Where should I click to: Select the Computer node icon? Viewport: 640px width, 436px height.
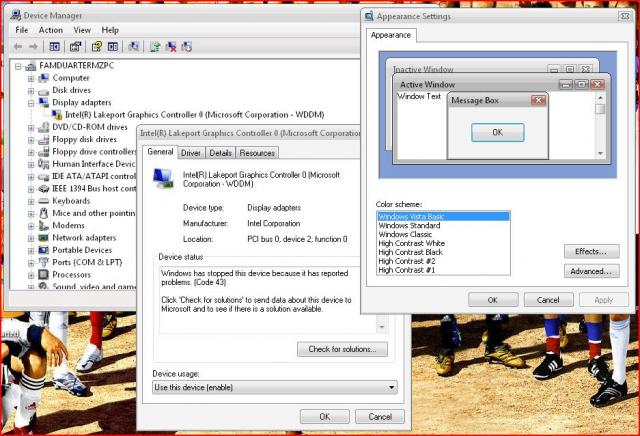pos(43,78)
